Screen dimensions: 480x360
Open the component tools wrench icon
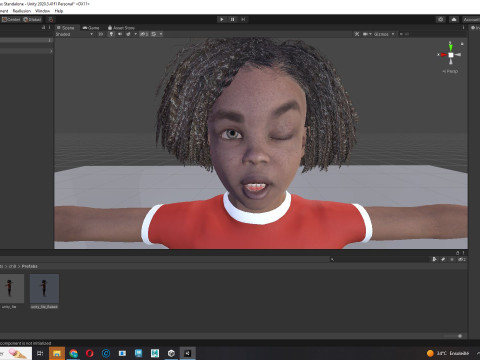point(357,34)
